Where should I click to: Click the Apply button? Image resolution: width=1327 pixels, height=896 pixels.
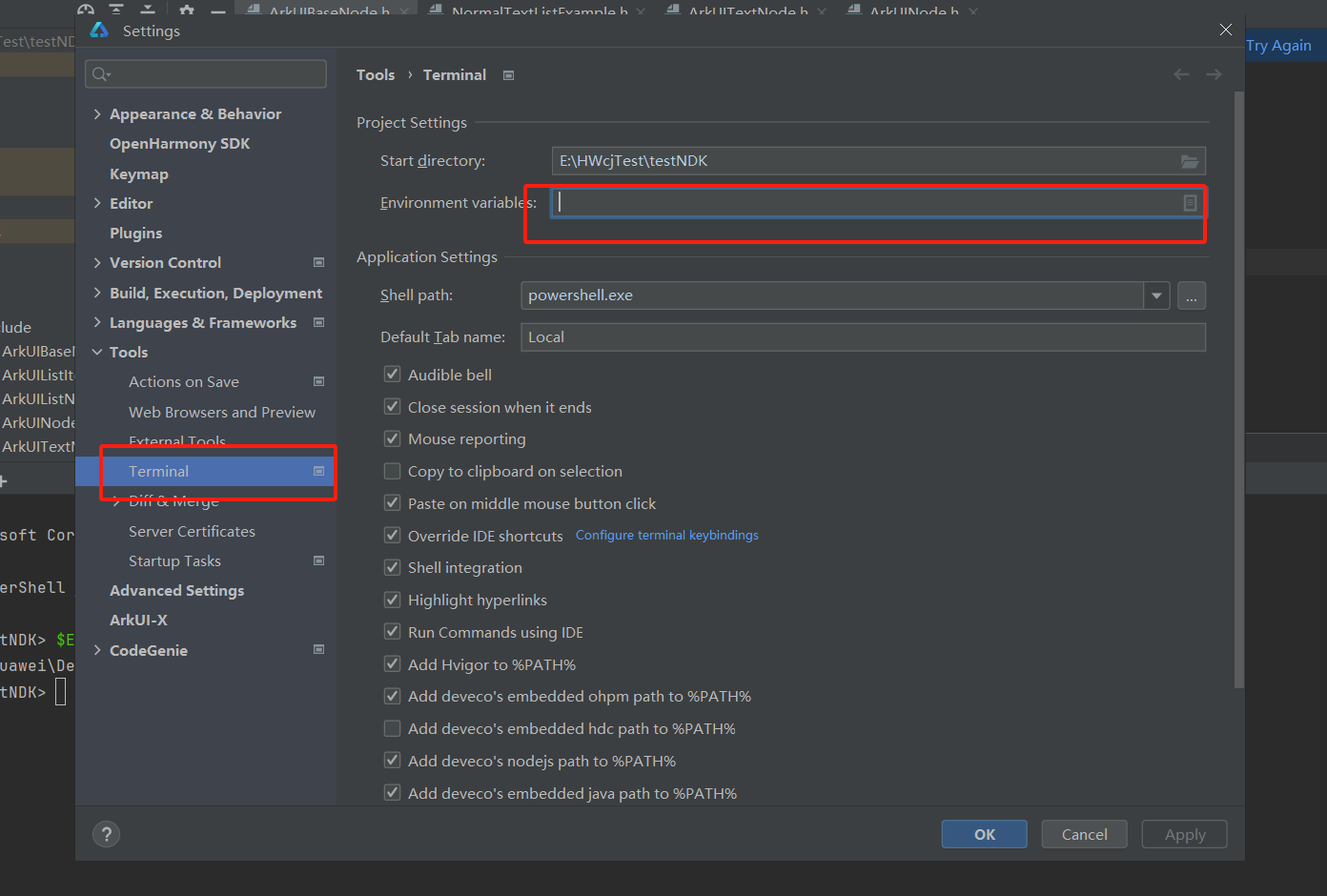[1185, 834]
